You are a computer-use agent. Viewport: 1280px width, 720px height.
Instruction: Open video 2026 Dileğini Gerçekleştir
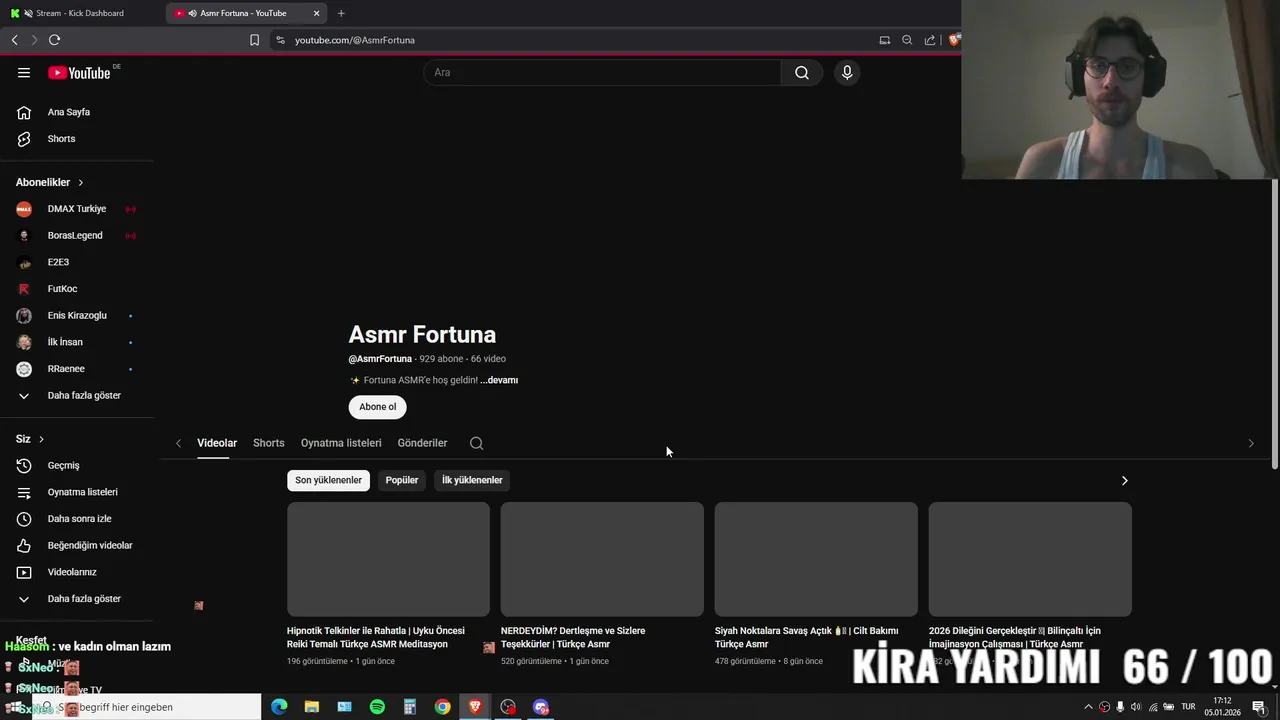tap(1015, 637)
